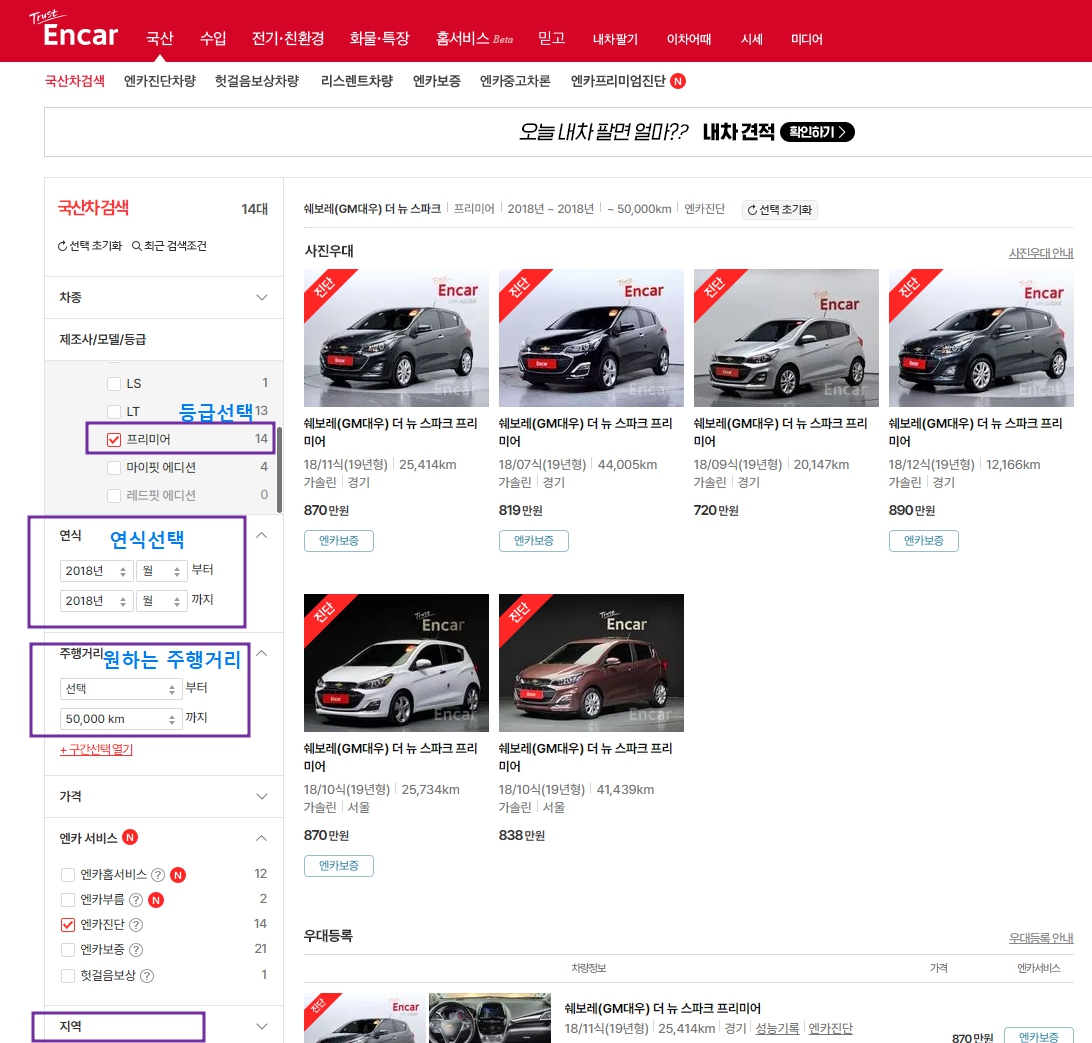Open help icon next to 헛걸음보상 filter
This screenshot has height=1043, width=1092.
click(147, 975)
